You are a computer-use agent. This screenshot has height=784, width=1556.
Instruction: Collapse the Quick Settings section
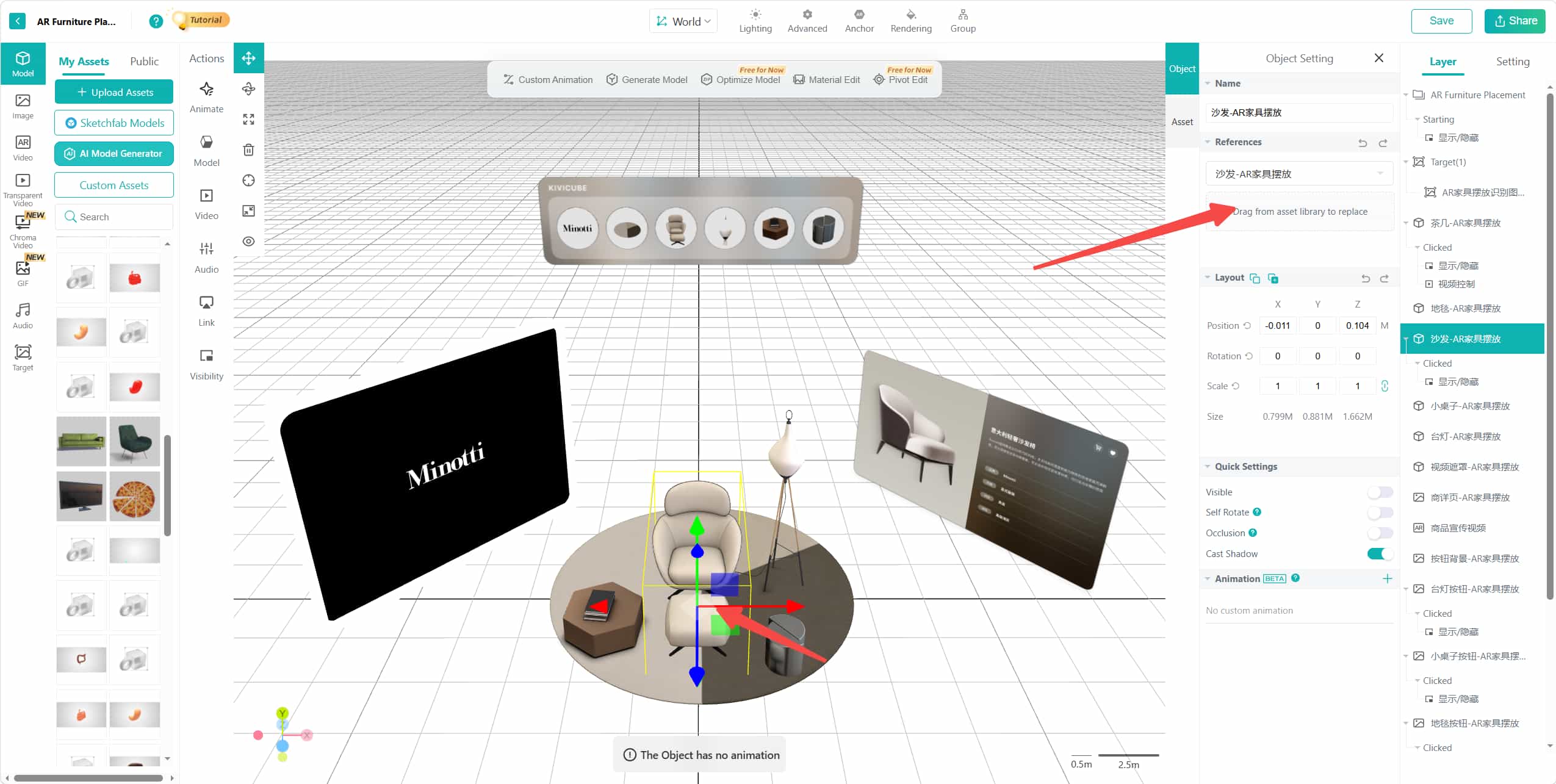click(1208, 467)
